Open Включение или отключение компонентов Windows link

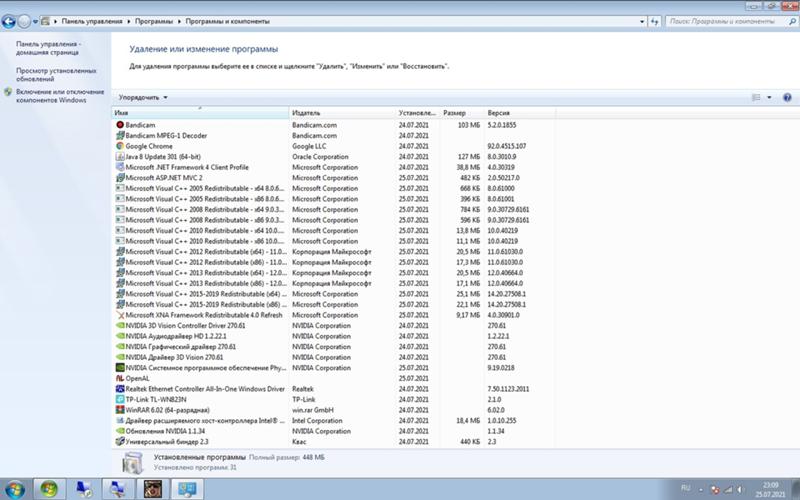tap(60, 96)
